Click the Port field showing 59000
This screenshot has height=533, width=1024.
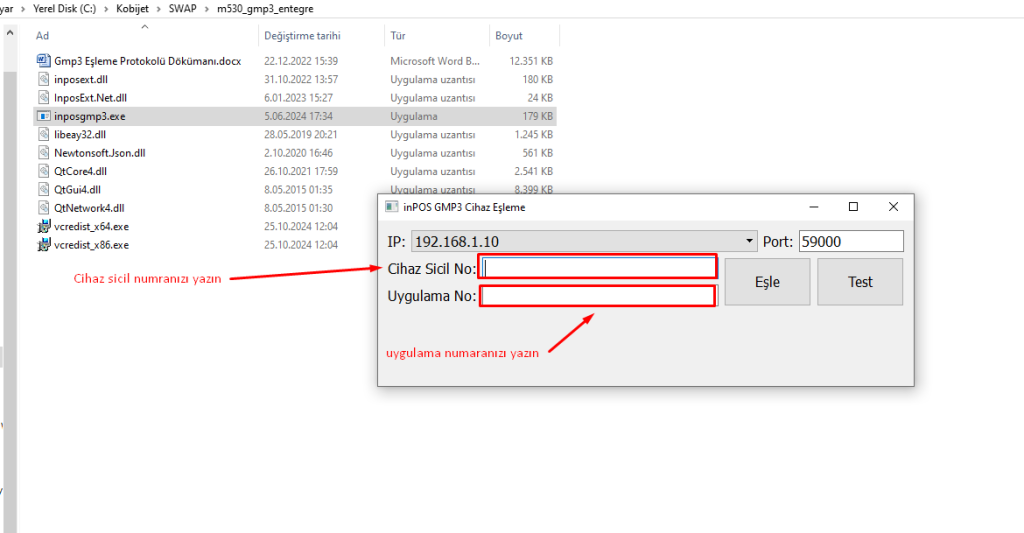click(851, 241)
